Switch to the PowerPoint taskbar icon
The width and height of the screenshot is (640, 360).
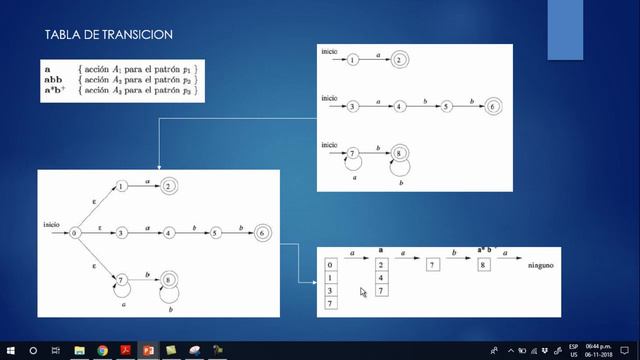point(149,350)
